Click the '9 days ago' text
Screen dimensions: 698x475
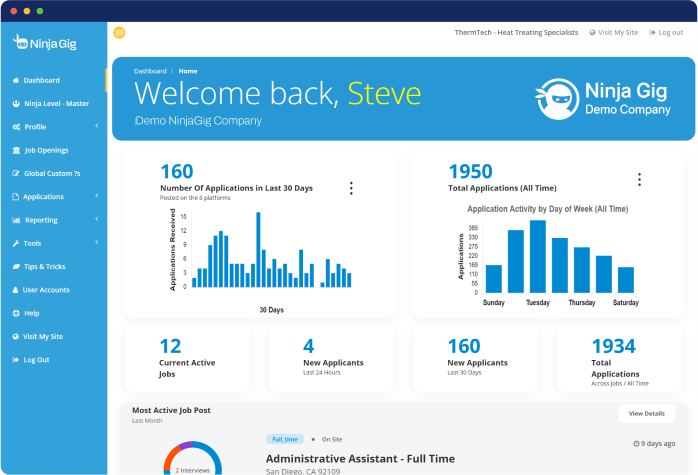coord(658,443)
